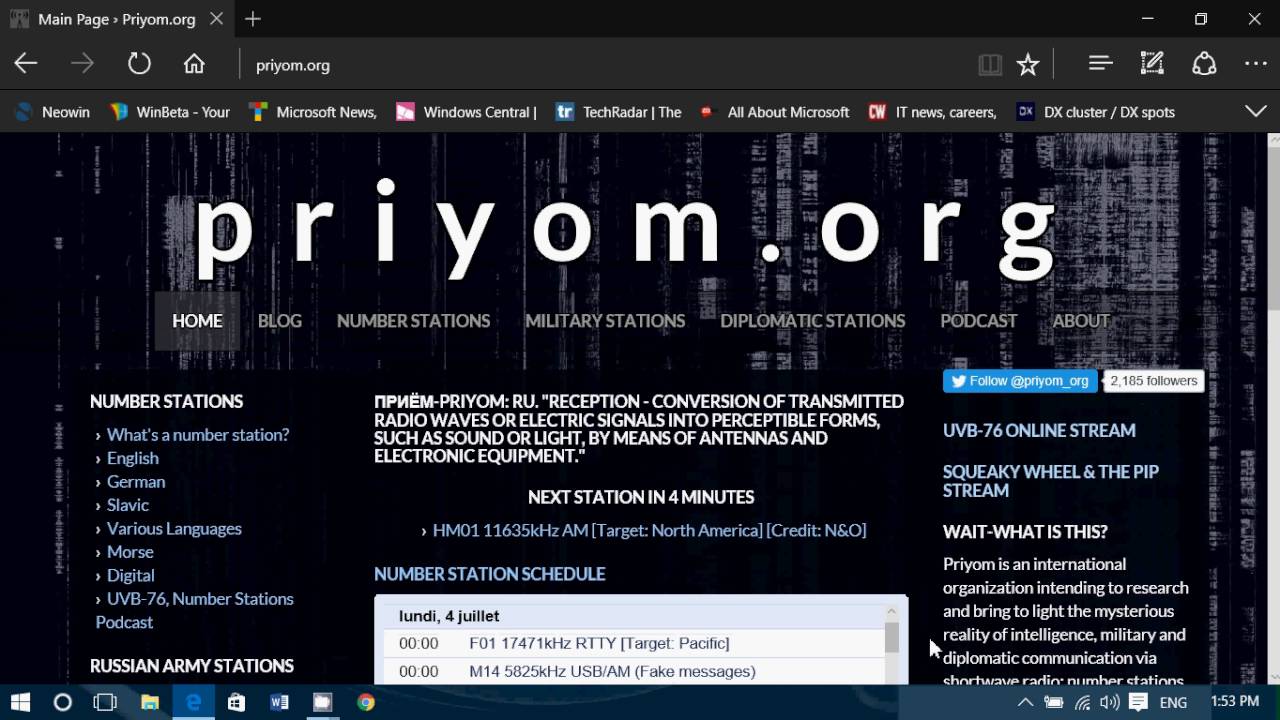Click the ENG input language indicator
Screen dimensions: 1280x720
(x=1173, y=702)
